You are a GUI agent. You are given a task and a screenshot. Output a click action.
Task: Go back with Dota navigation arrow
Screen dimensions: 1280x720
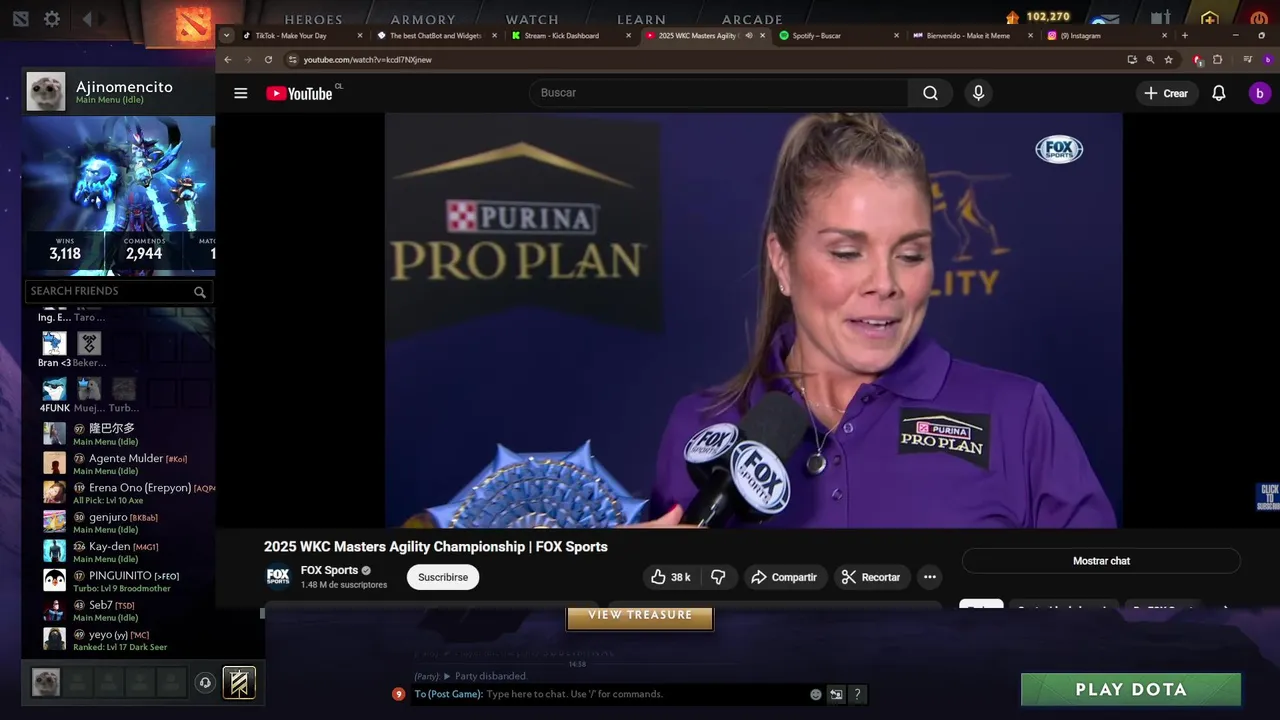coord(87,19)
